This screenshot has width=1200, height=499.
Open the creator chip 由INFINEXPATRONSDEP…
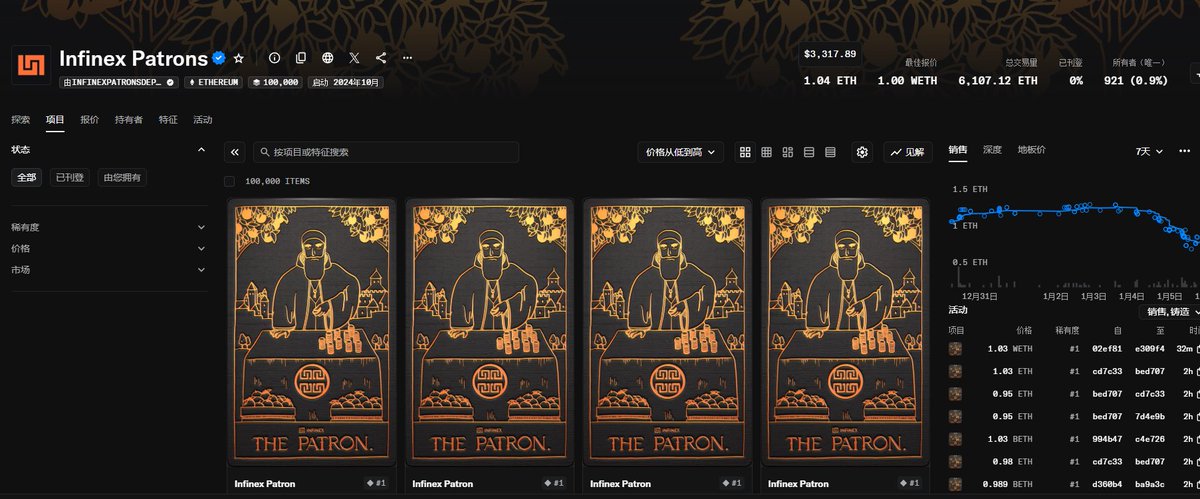[x=119, y=82]
